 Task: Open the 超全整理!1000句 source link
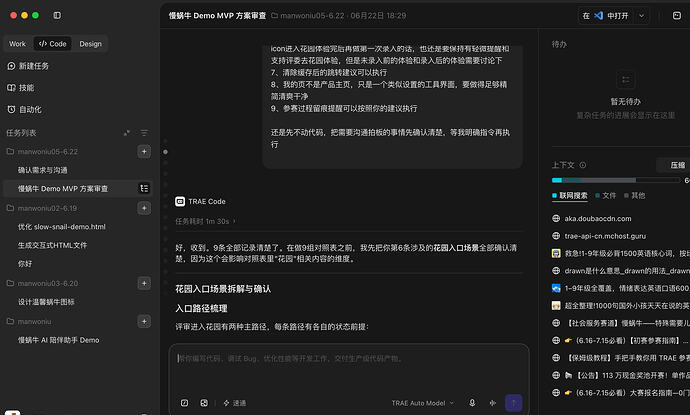[x=621, y=305]
